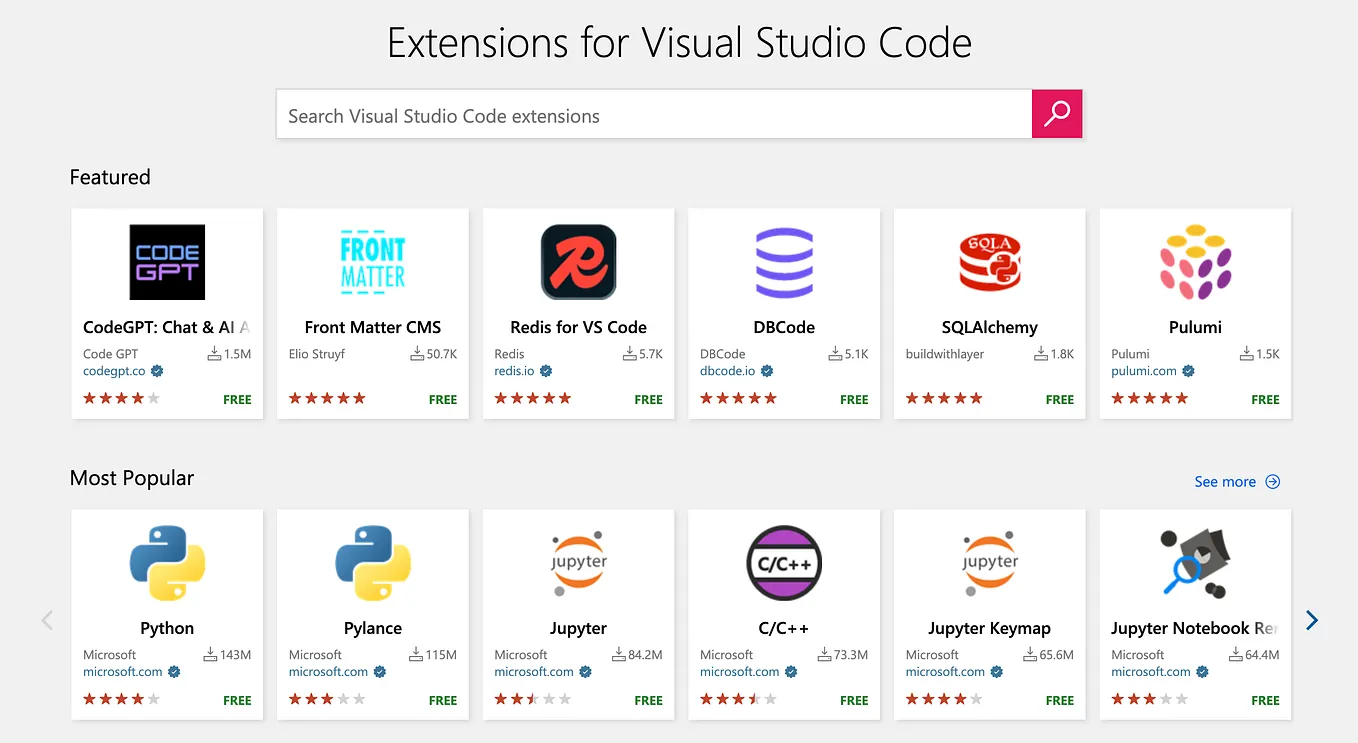
Task: Click the 143M download count
Action: 235,655
